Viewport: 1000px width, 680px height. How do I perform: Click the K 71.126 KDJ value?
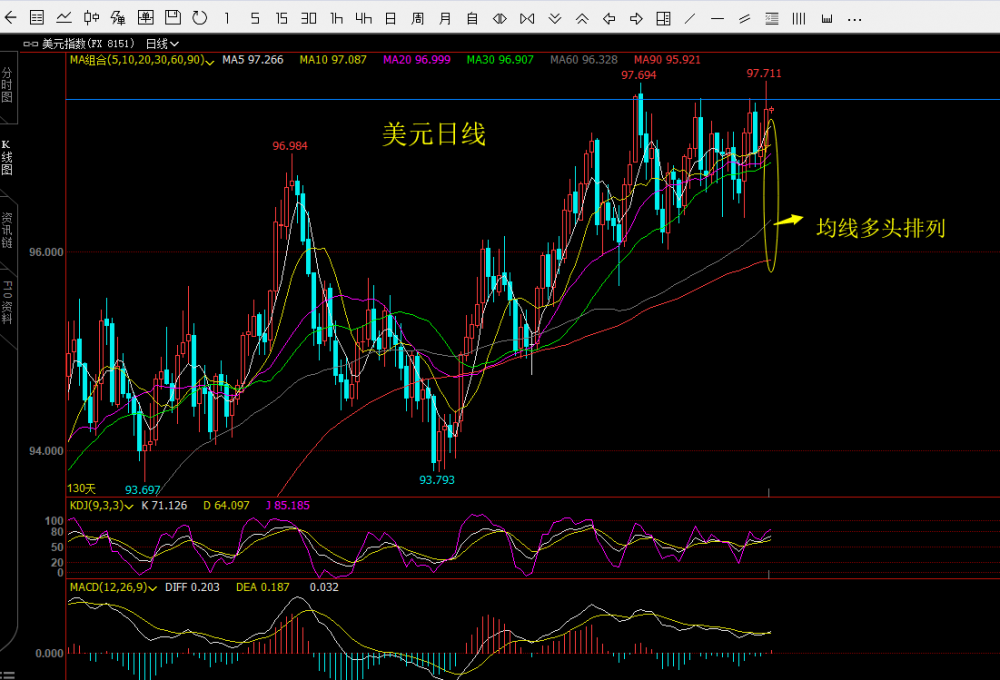point(164,505)
